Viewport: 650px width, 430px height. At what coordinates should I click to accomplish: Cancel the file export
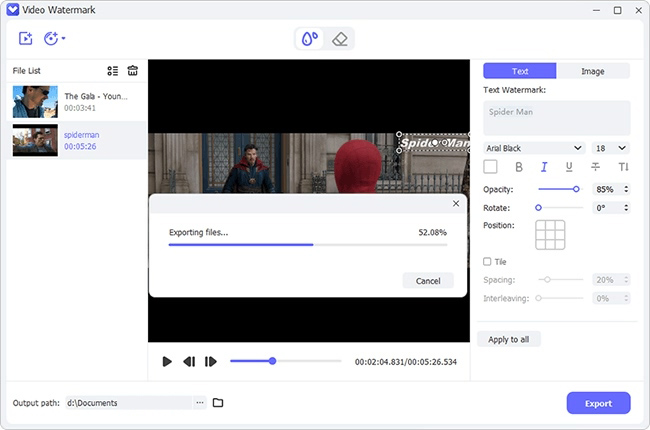[x=428, y=281]
